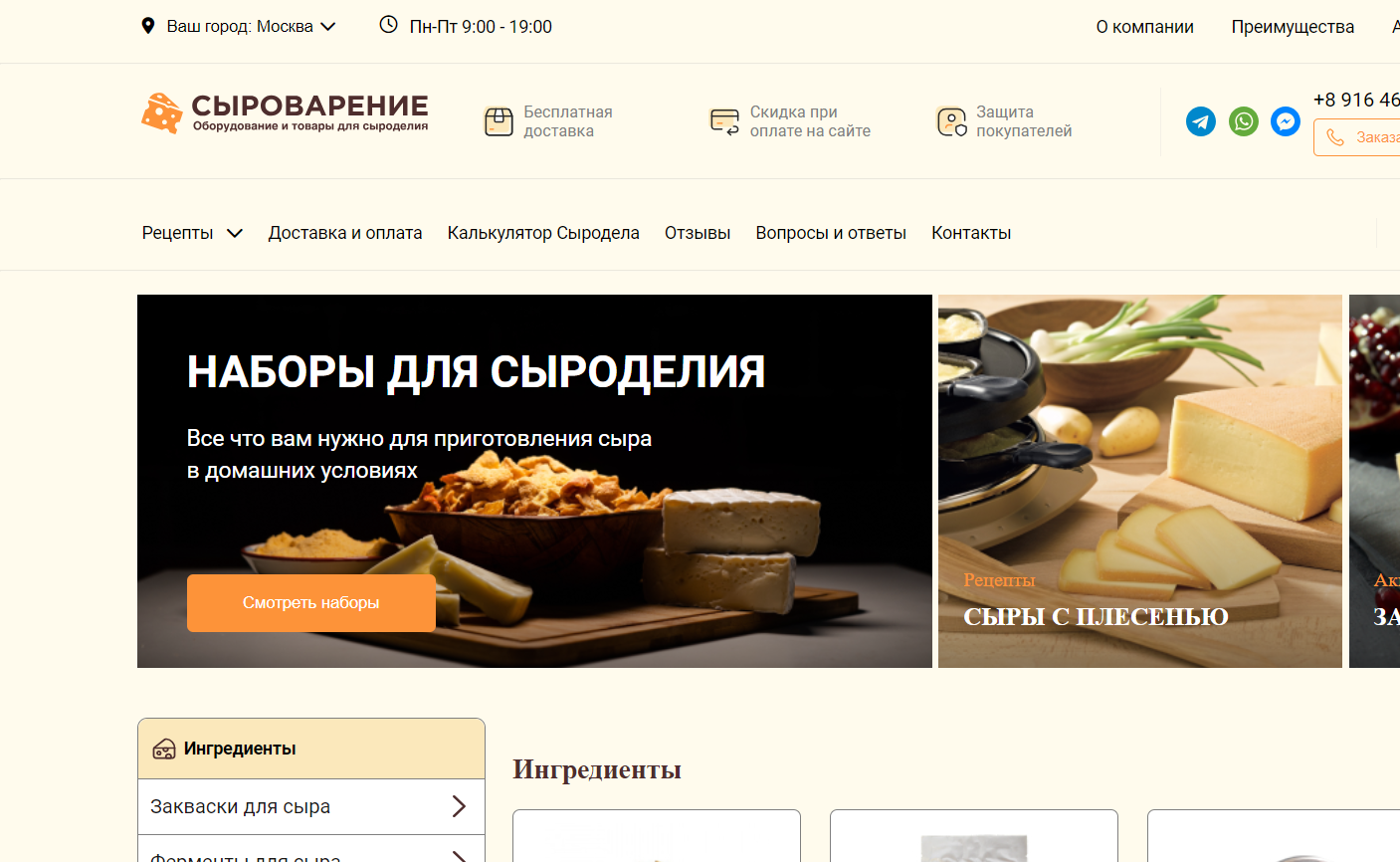1400x862 pixels.
Task: Open the Telegram messenger icon
Action: [1201, 121]
